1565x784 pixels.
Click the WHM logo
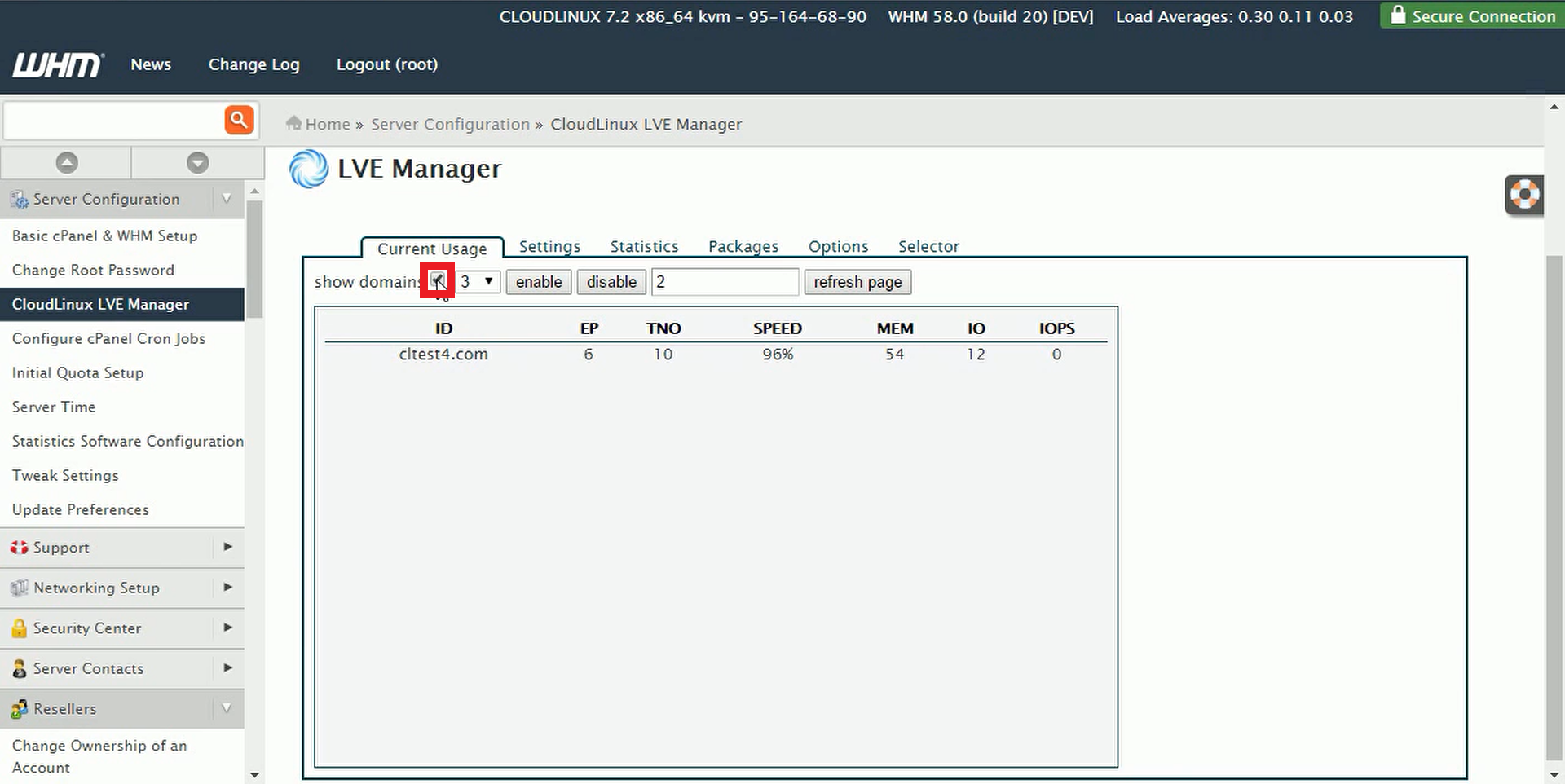click(57, 65)
